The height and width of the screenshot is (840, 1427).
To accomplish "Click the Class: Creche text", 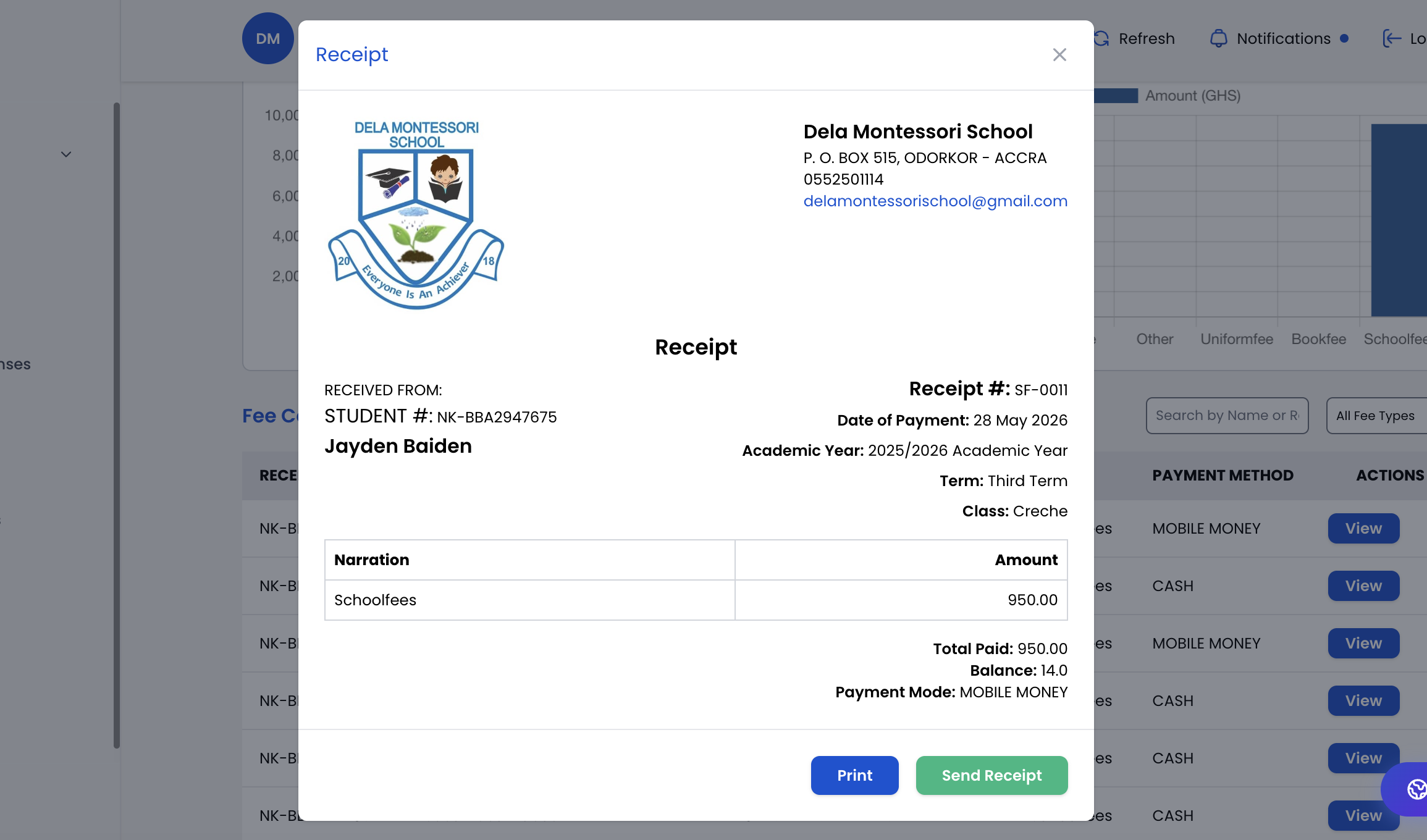I will coord(1014,511).
